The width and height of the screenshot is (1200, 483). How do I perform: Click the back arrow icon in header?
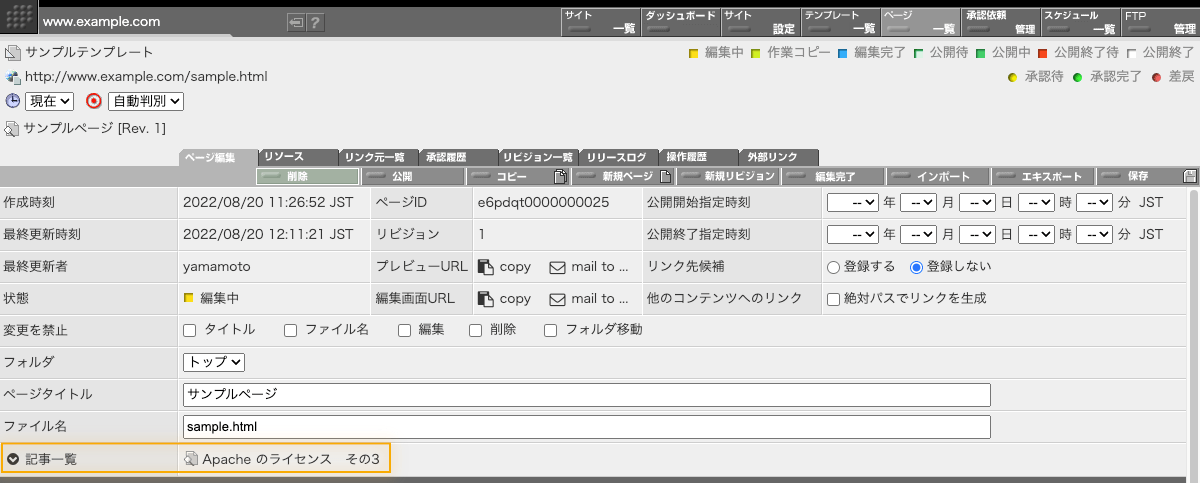click(x=296, y=22)
